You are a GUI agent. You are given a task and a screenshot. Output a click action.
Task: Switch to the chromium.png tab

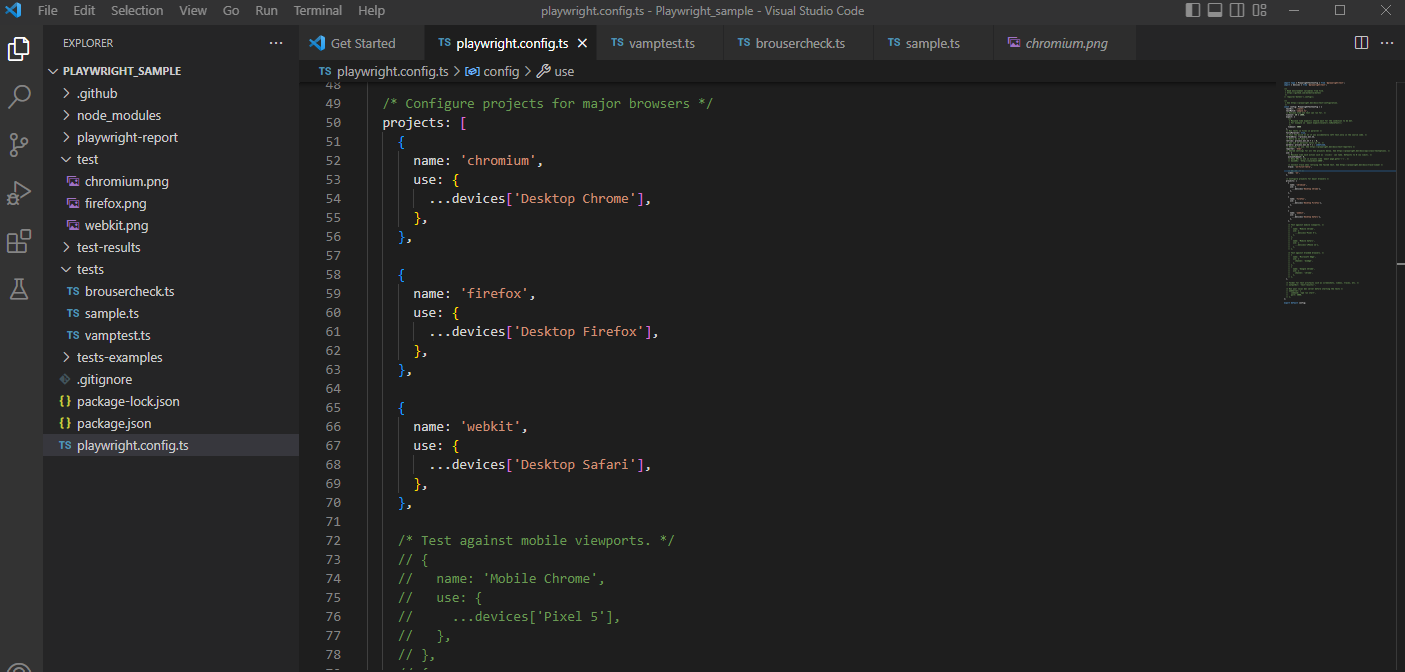(1066, 43)
